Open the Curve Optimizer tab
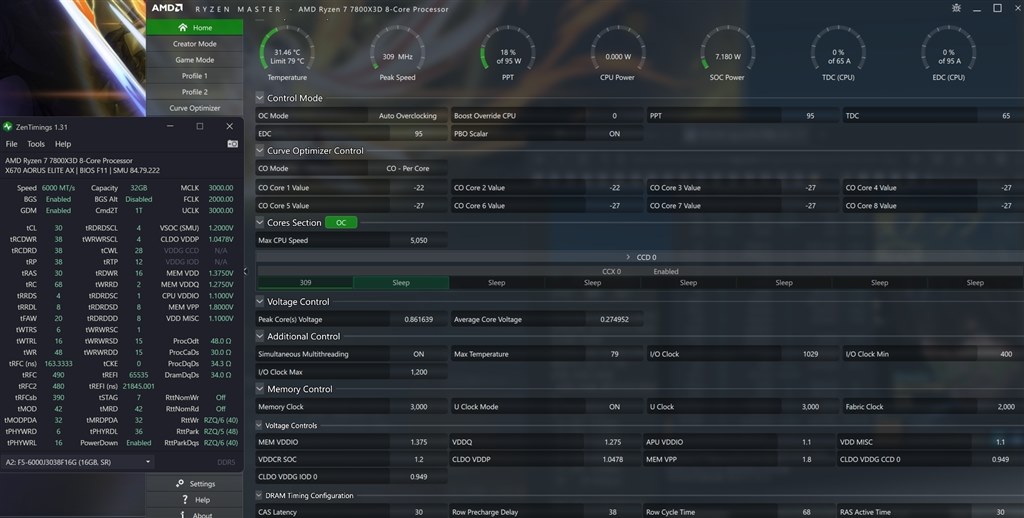The height and width of the screenshot is (518, 1024). coord(195,108)
